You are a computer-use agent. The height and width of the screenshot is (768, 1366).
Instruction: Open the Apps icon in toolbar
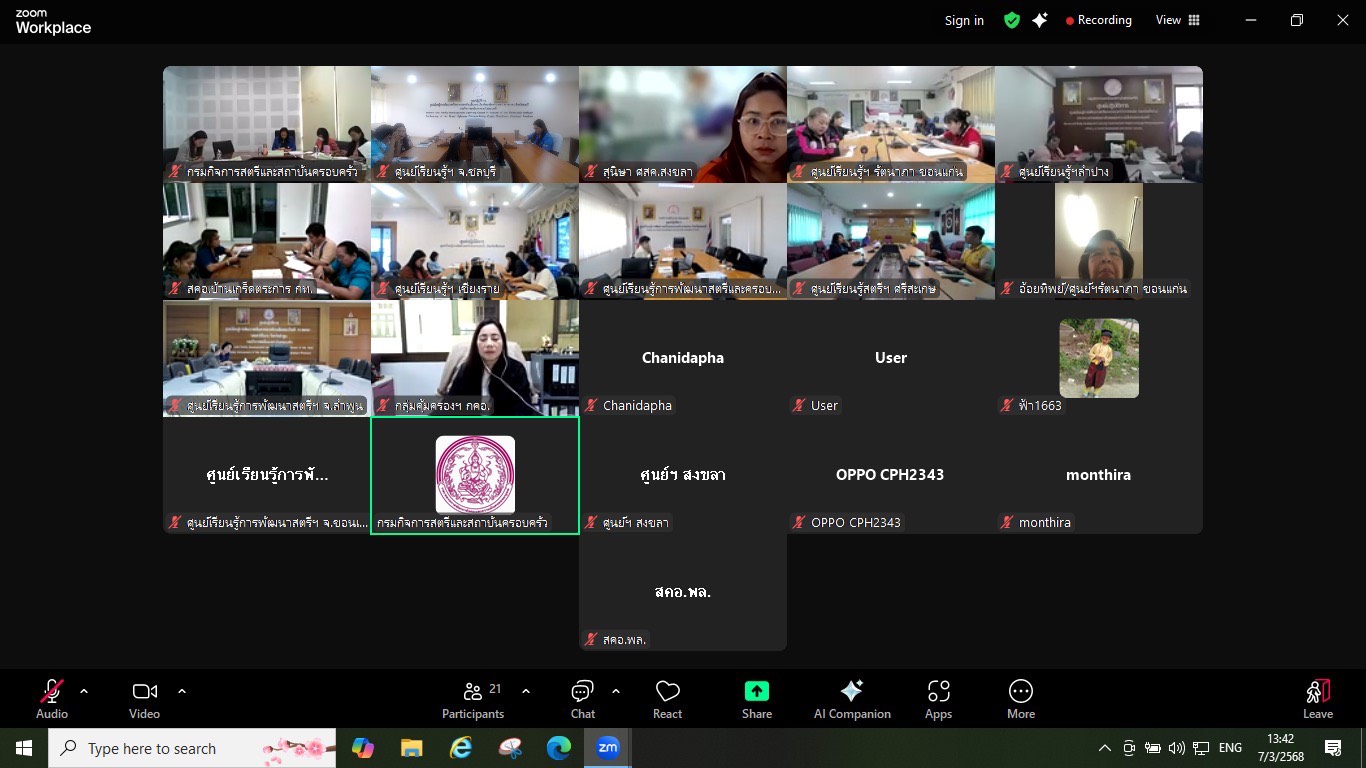tap(938, 698)
